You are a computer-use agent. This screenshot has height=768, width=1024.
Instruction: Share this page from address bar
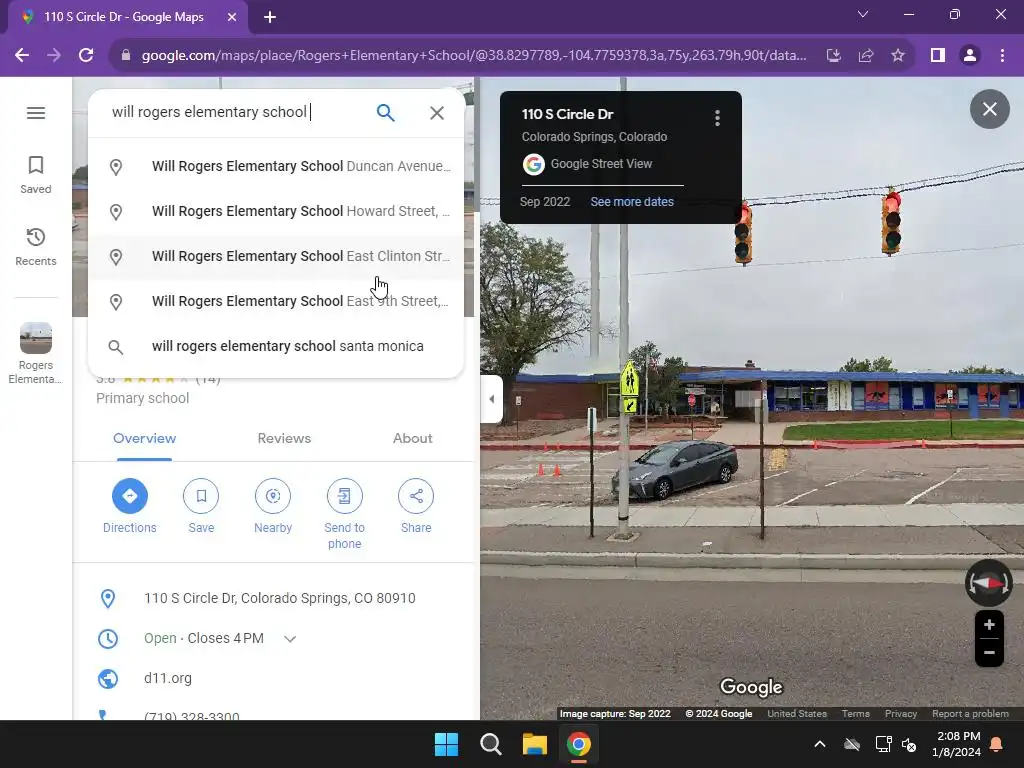click(x=866, y=56)
